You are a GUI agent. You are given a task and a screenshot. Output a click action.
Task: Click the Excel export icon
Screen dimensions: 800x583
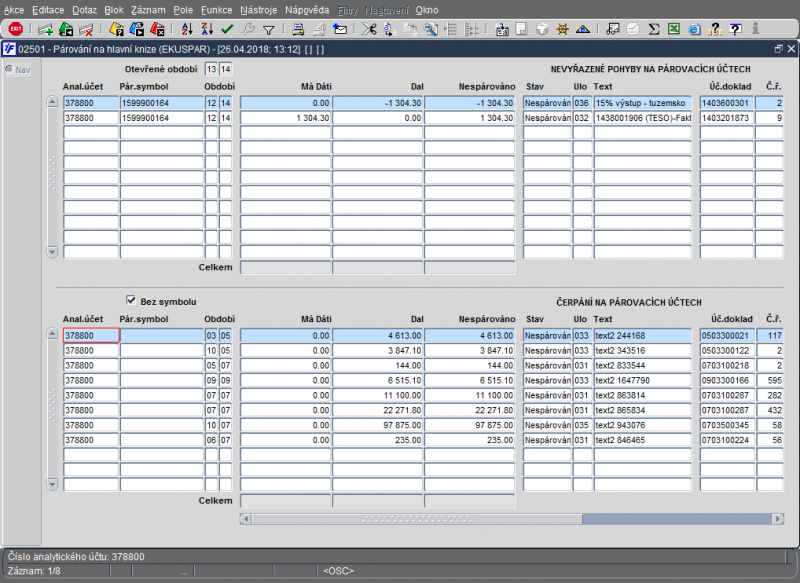point(673,29)
